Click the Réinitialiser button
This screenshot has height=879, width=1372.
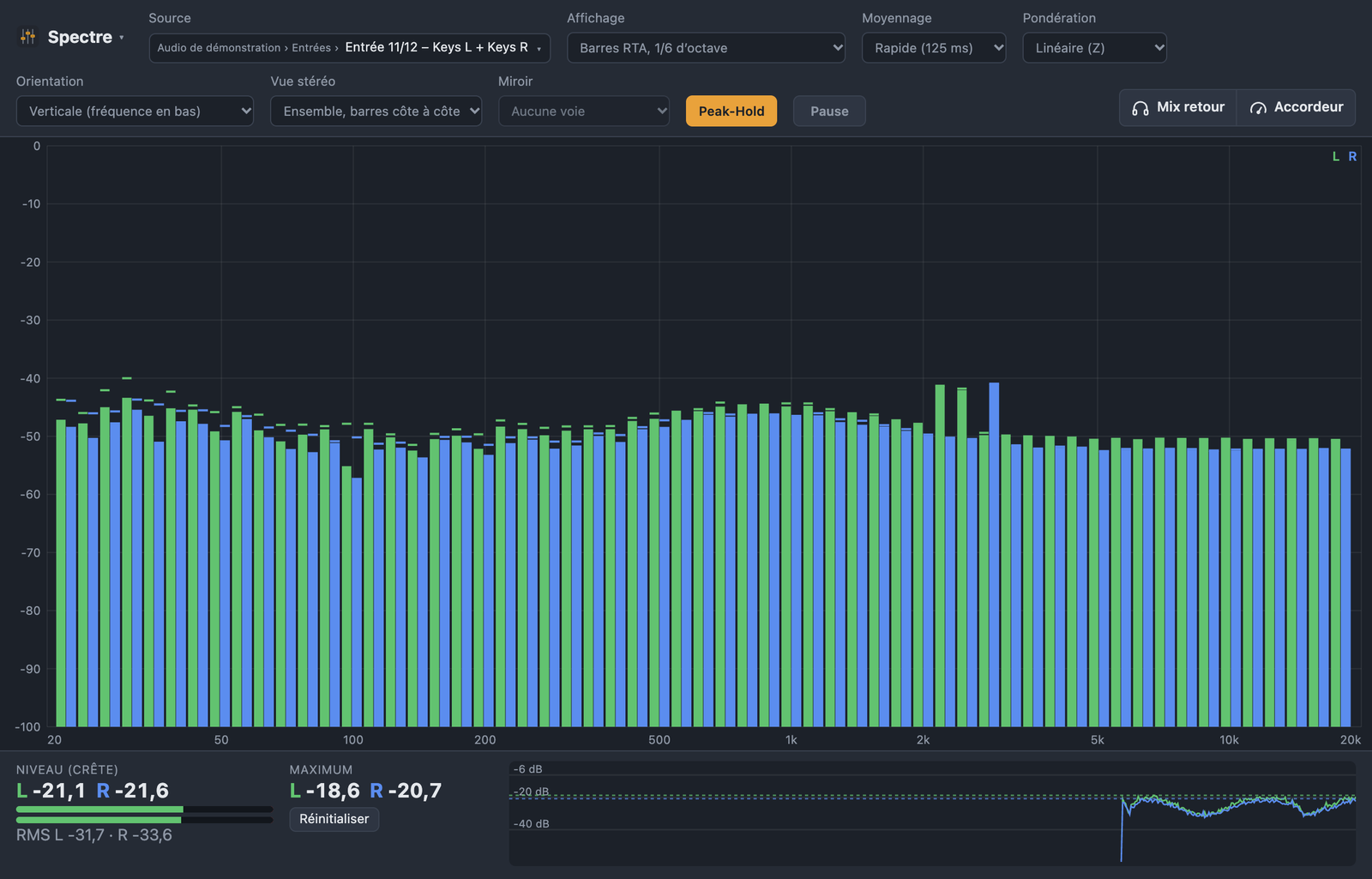pyautogui.click(x=334, y=819)
